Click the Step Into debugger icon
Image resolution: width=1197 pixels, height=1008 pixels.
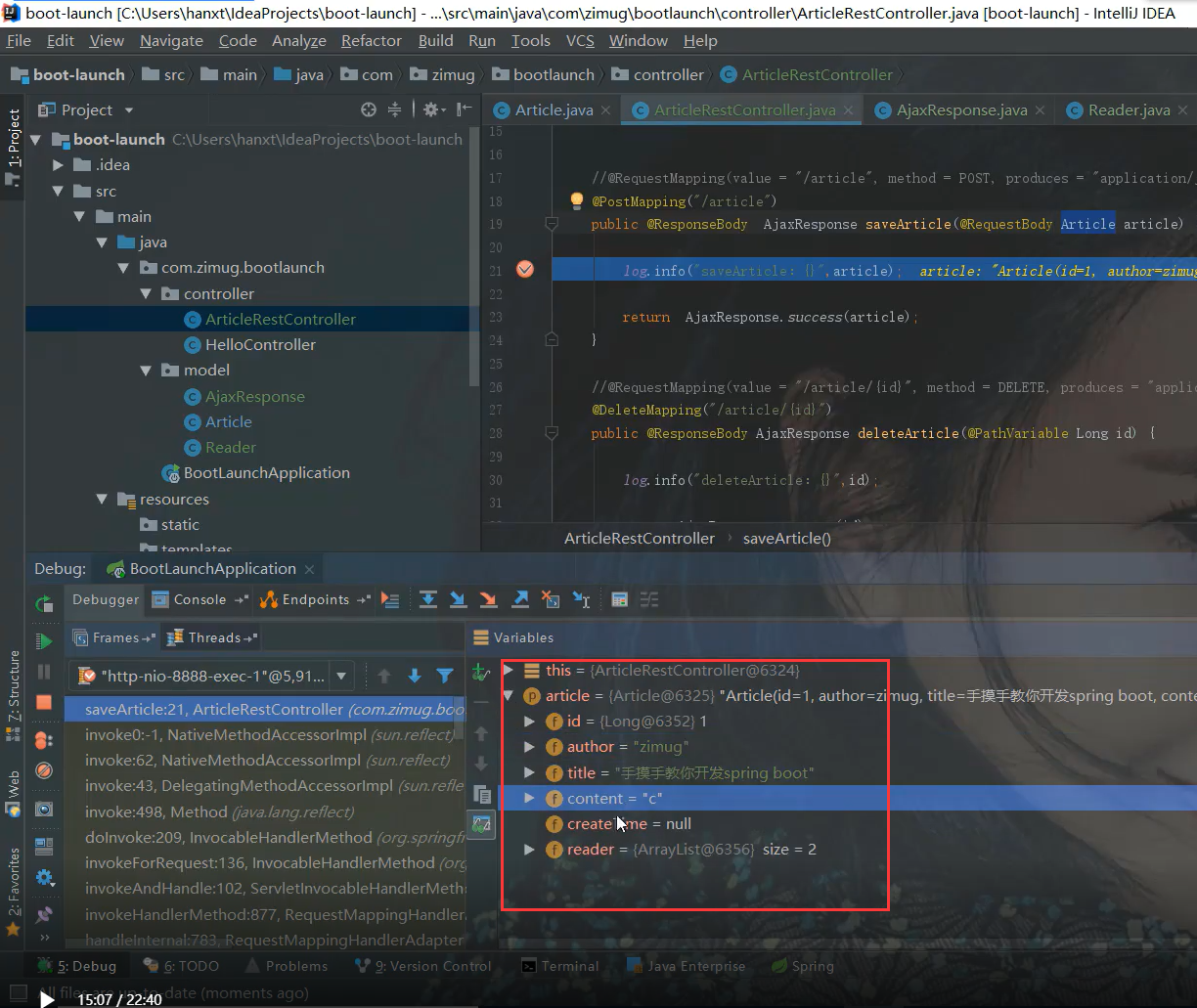click(x=458, y=599)
